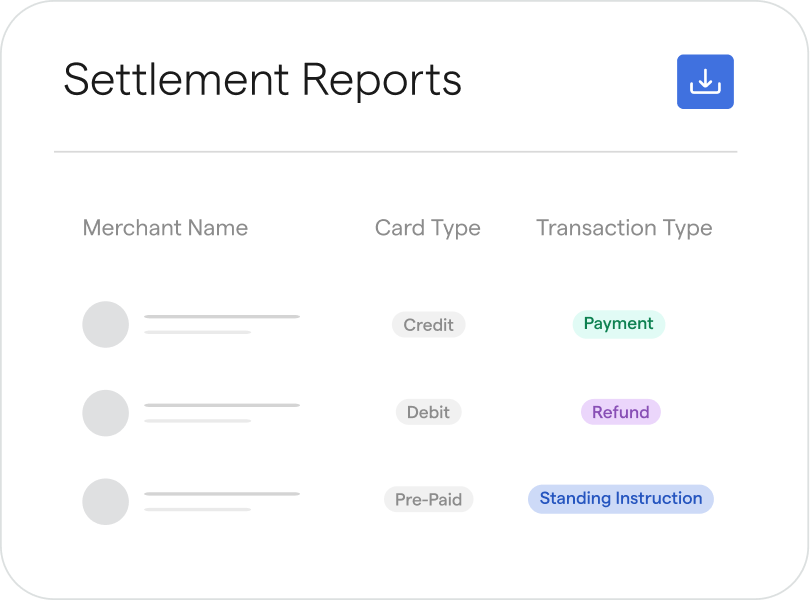Sort by Merchant Name column header
The height and width of the screenshot is (600, 810).
pyautogui.click(x=165, y=228)
